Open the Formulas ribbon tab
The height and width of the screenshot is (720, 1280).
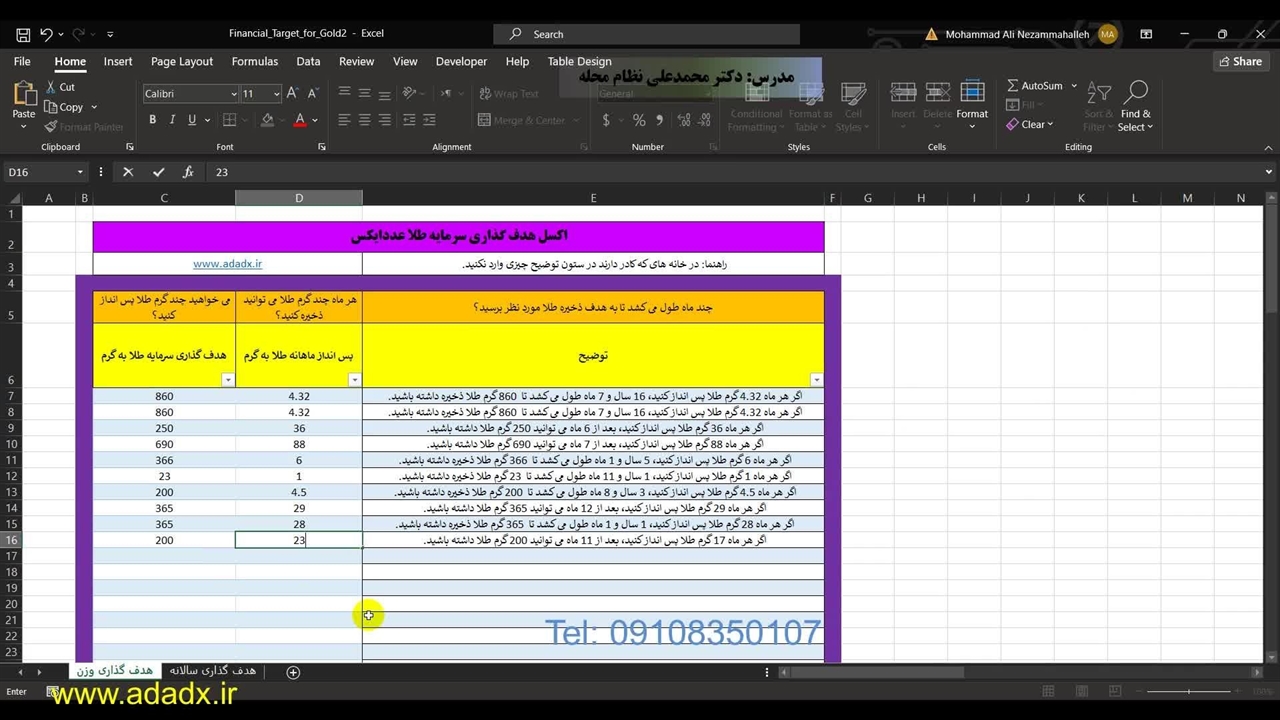(255, 62)
